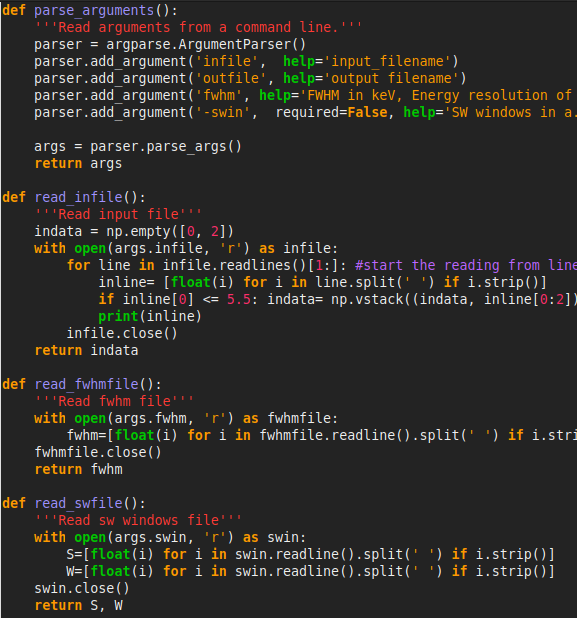Click argparse.ArgumentParser() in the parser assignment
577x618 pixels.
206,44
